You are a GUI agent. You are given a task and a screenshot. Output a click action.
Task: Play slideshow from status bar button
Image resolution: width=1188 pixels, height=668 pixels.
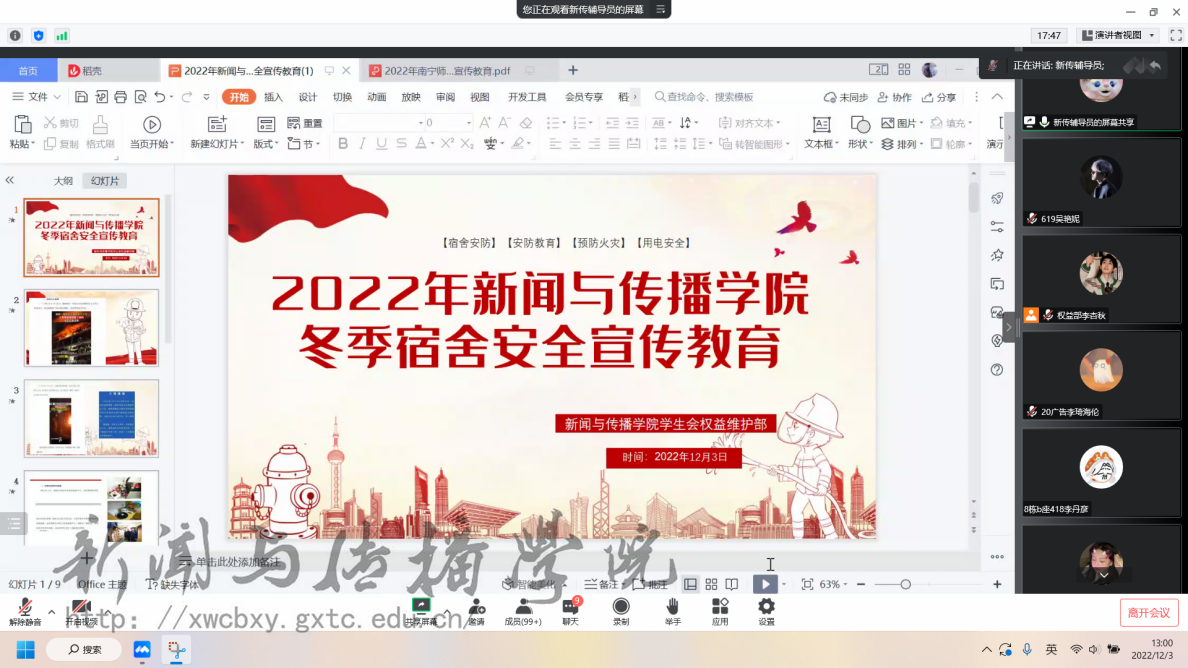click(x=765, y=584)
